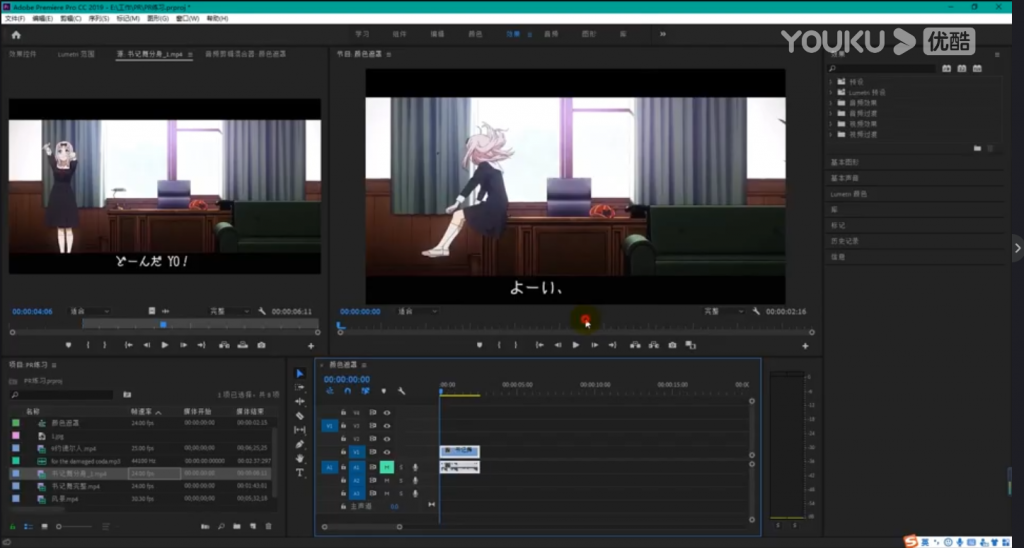Open the 编辑(E) menu
This screenshot has width=1024, height=548.
coord(42,19)
